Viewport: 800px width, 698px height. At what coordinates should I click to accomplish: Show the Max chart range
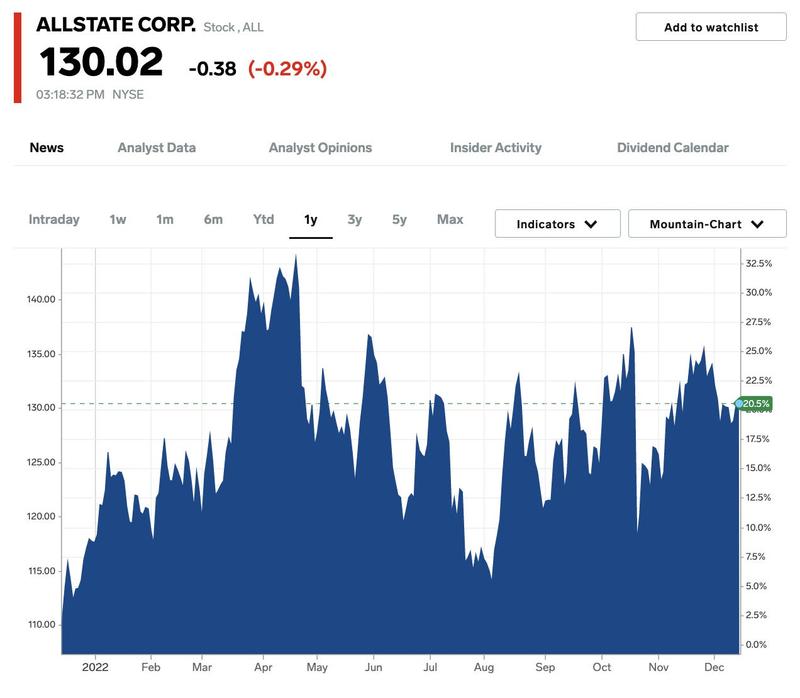click(x=450, y=219)
